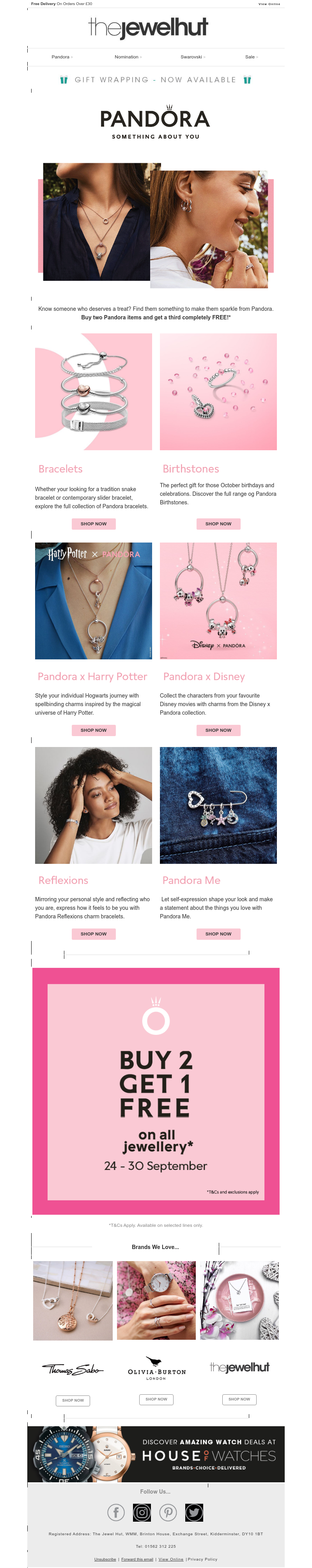This screenshot has width=312, height=1568.
Task: Open the House of Watches banner
Action: 156,1454
